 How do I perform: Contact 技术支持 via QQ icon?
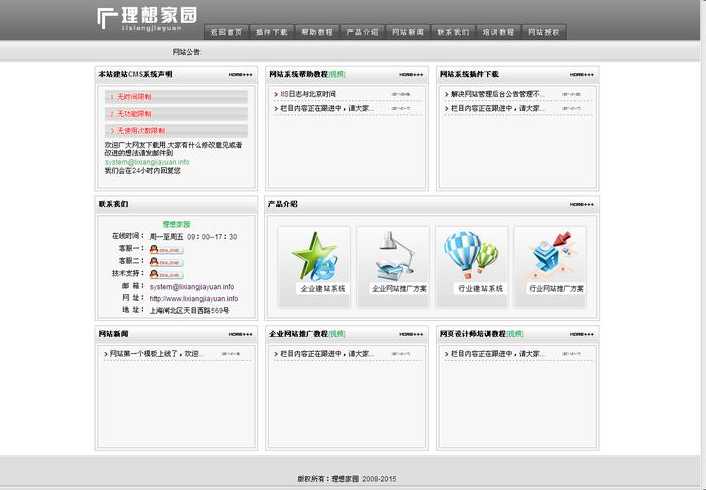[166, 274]
